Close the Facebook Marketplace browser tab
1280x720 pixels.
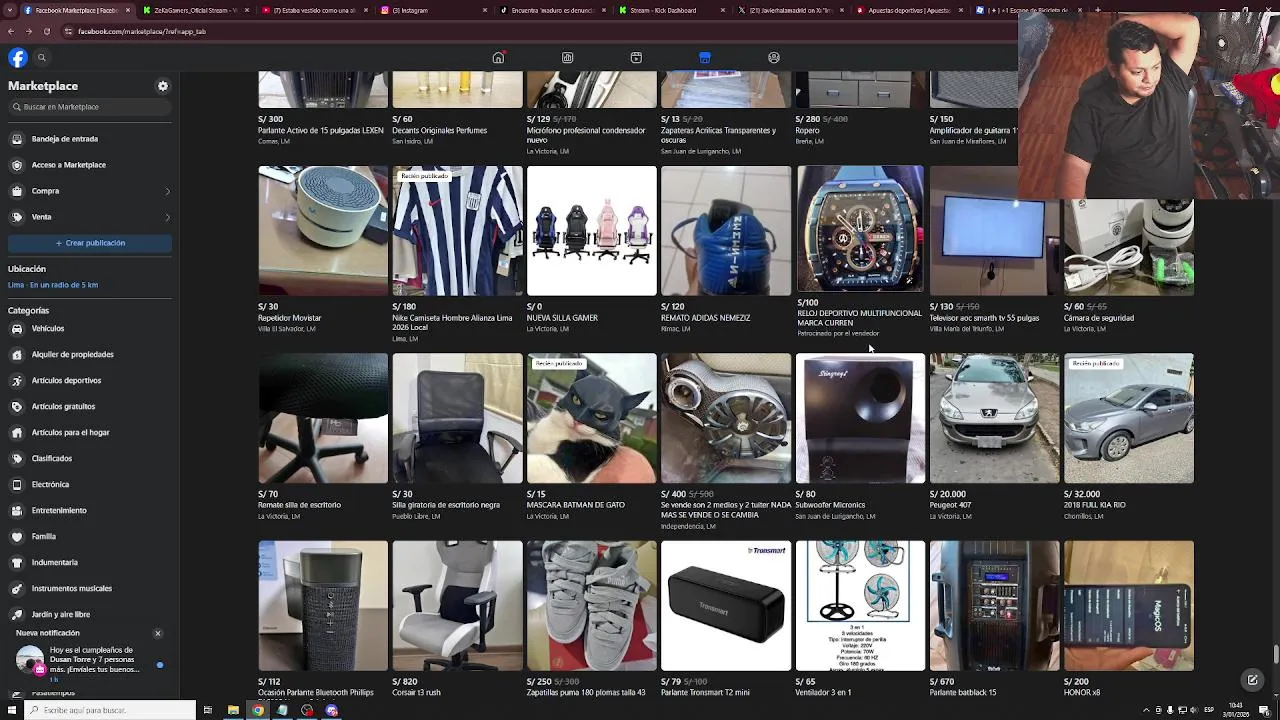coord(127,10)
